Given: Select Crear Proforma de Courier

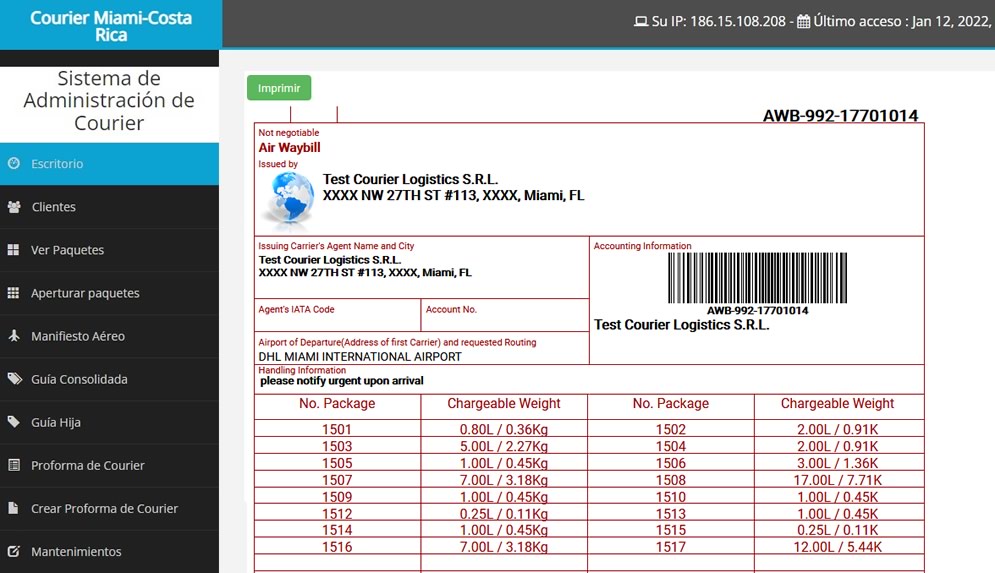Looking at the screenshot, I should pos(109,509).
